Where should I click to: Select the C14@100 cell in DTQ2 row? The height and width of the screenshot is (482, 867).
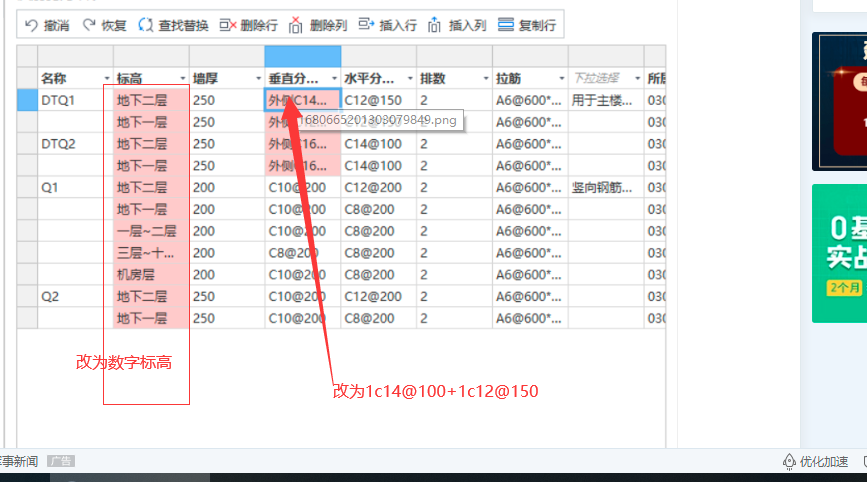pyautogui.click(x=378, y=144)
